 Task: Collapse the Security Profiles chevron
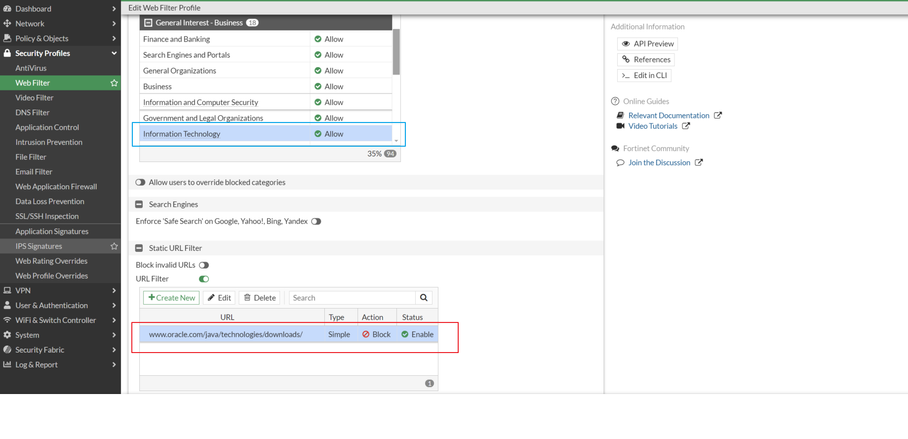pyautogui.click(x=114, y=53)
